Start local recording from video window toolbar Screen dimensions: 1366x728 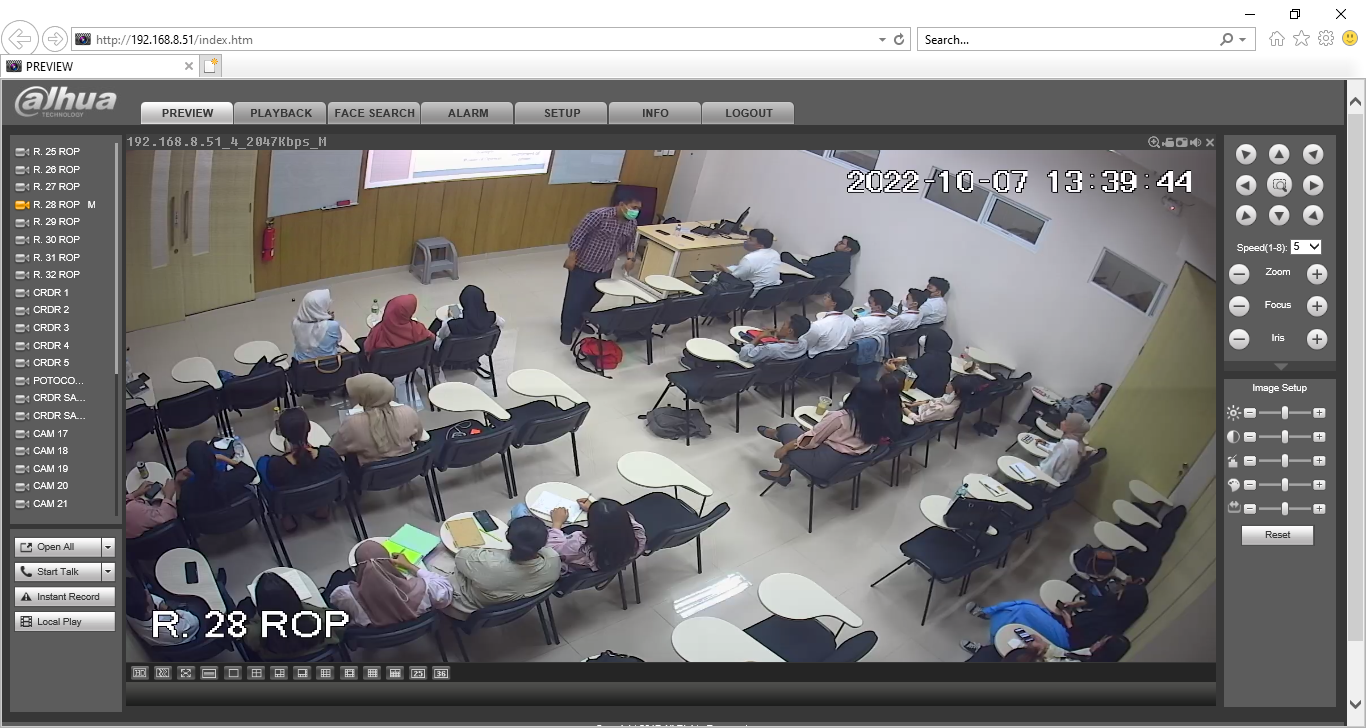1168,142
